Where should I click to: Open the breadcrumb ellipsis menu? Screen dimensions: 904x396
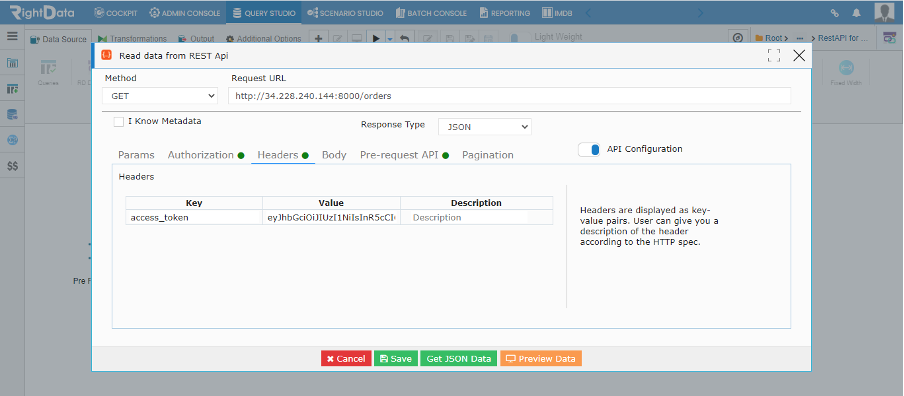tap(800, 38)
